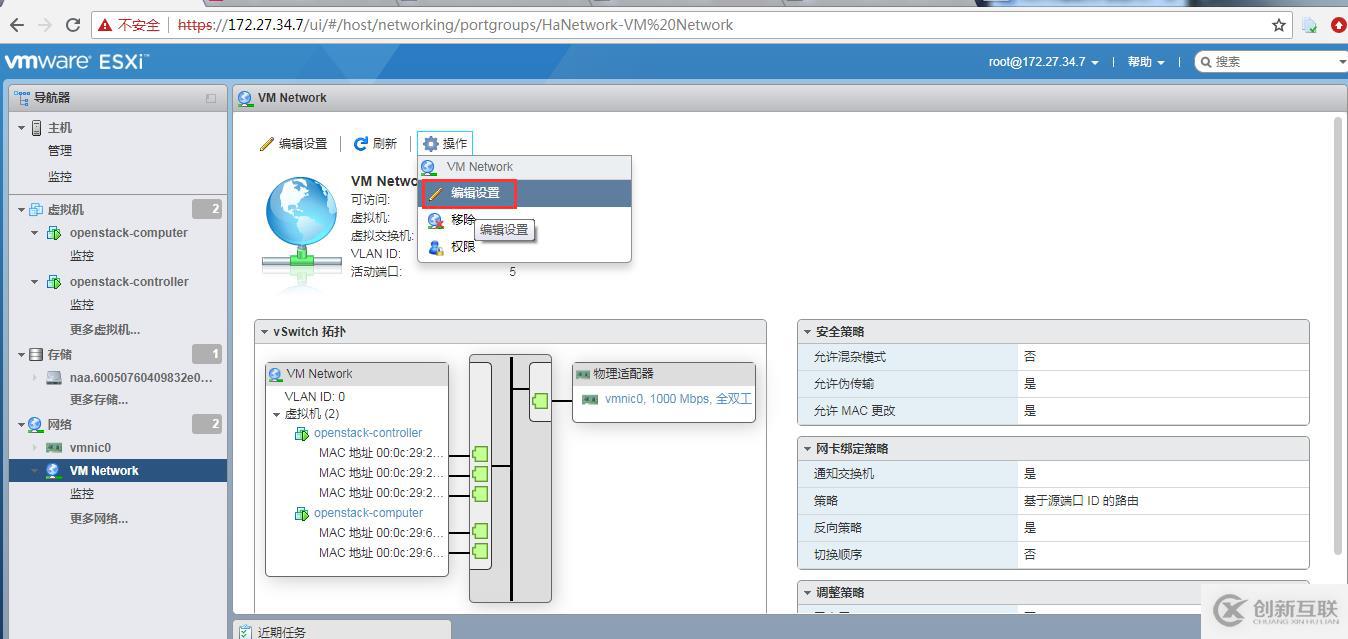Viewport: 1348px width, 639px height.
Task: Click the 基于源端口 ID 的路由 value
Action: point(1081,501)
